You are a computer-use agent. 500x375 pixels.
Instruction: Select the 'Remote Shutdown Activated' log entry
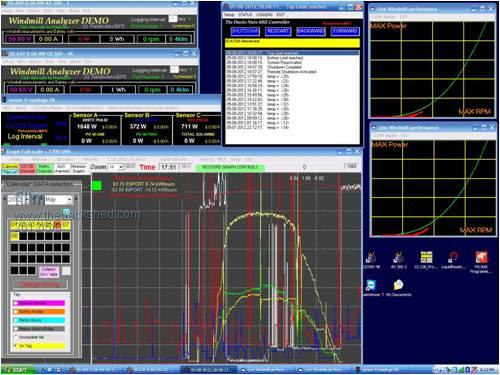pyautogui.click(x=291, y=72)
